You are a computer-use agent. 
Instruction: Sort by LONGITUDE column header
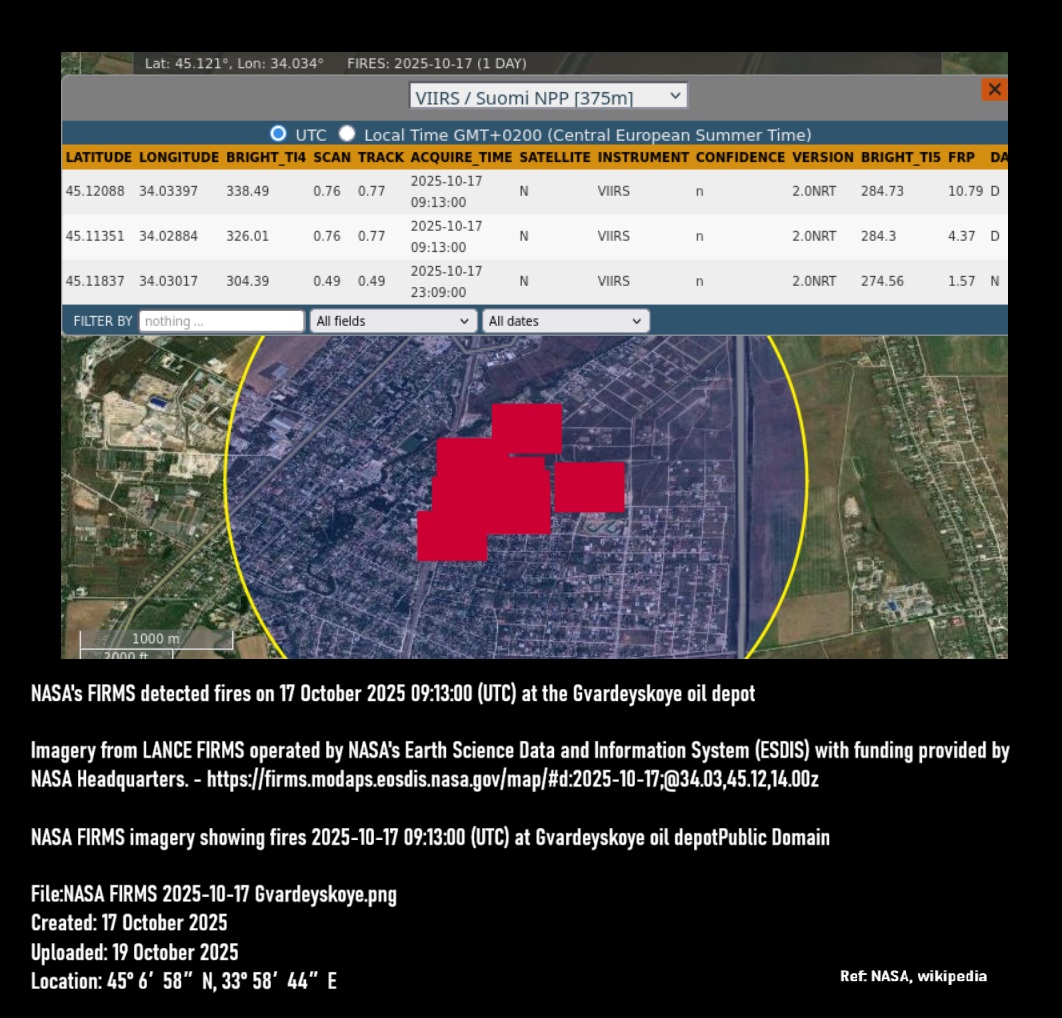pyautogui.click(x=178, y=158)
